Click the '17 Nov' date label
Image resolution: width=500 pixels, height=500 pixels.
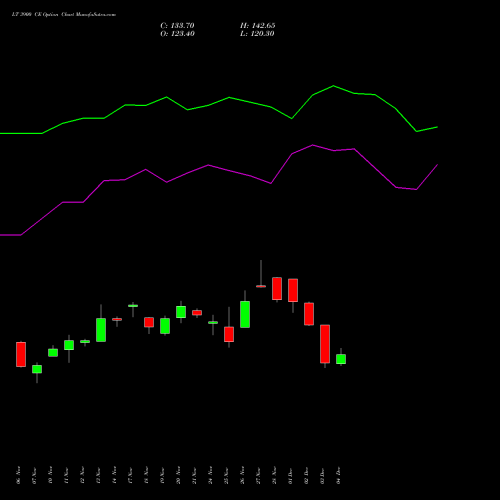tap(130, 475)
